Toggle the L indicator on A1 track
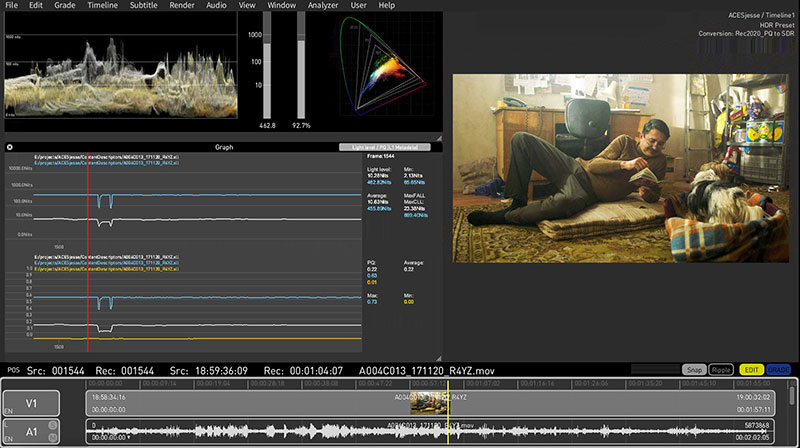This screenshot has width=800, height=448. tap(7, 425)
